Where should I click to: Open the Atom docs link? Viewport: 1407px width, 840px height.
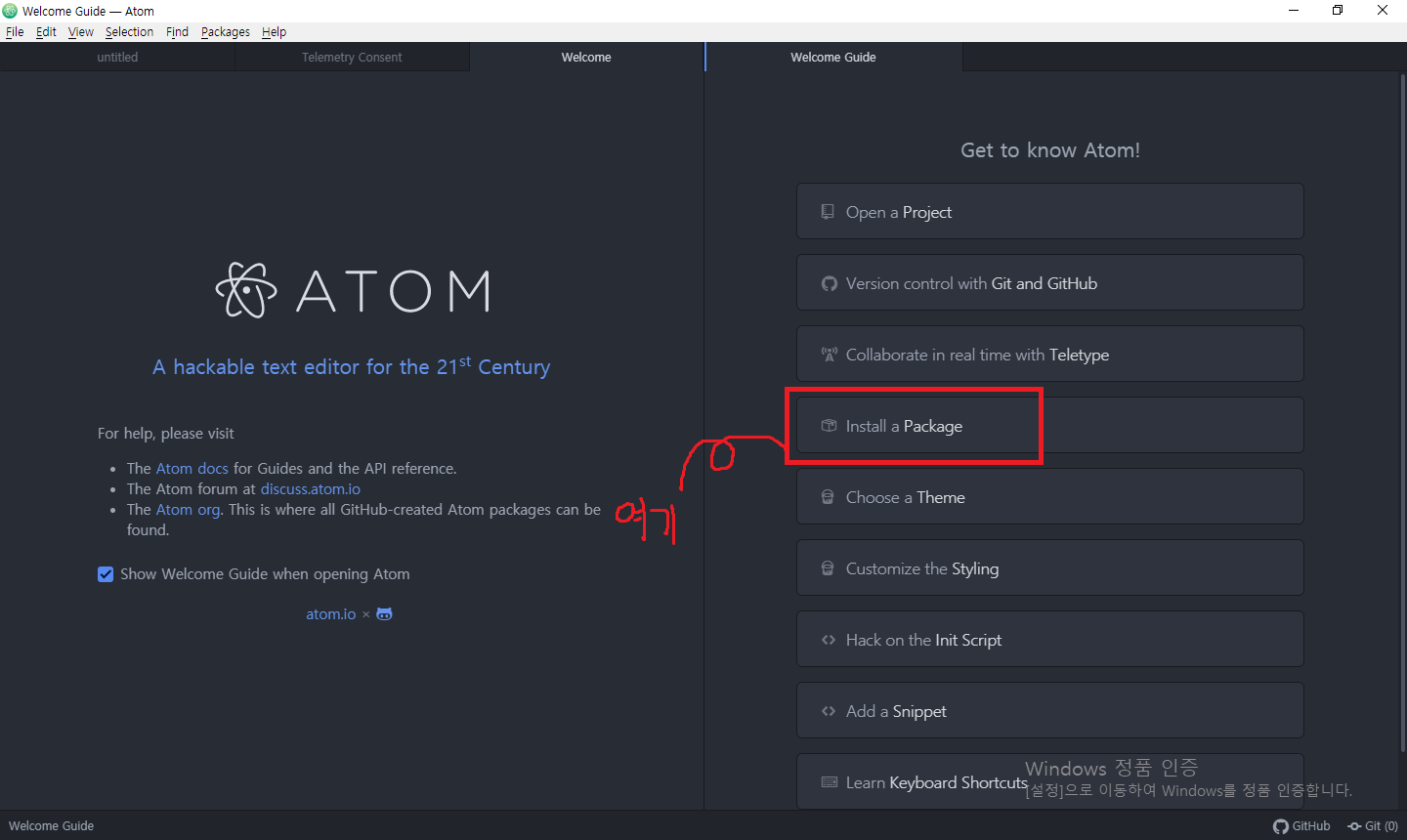[192, 468]
